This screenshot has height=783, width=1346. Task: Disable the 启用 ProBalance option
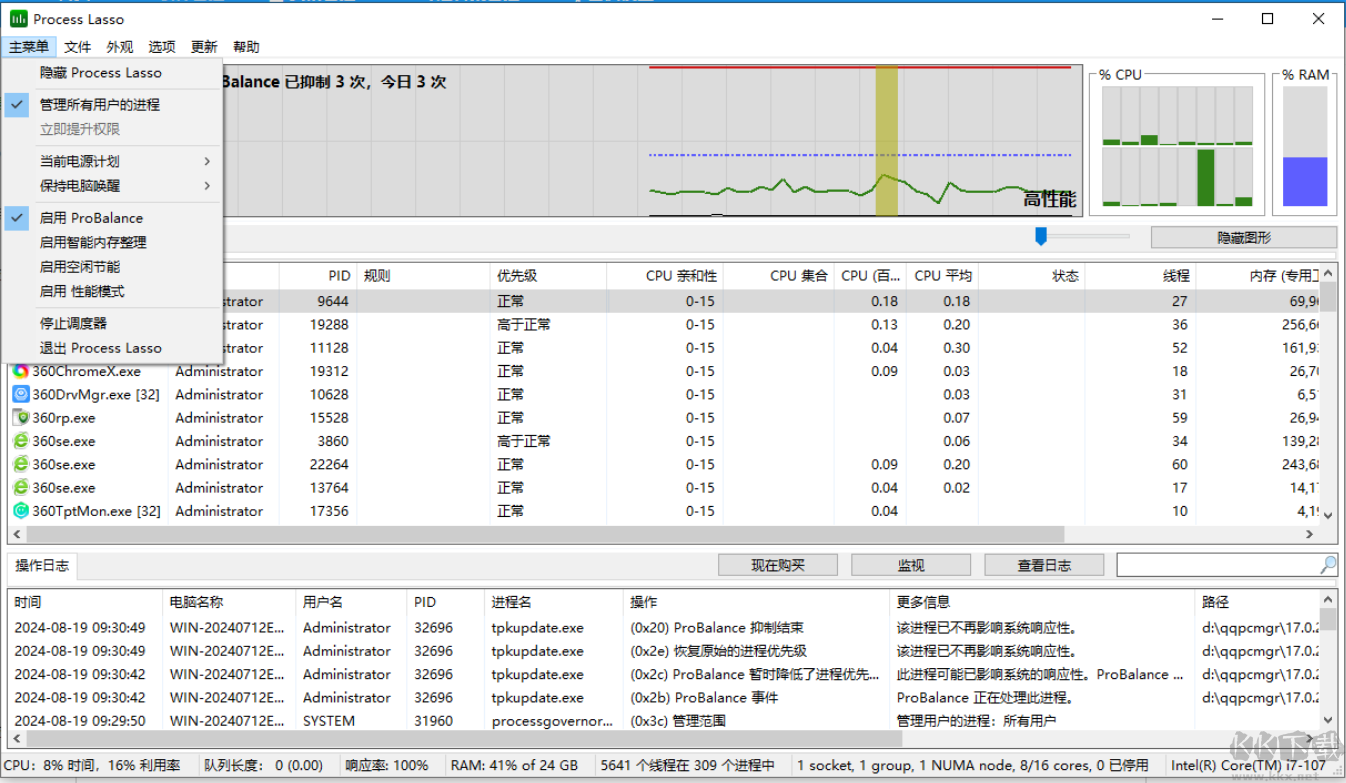click(91, 218)
